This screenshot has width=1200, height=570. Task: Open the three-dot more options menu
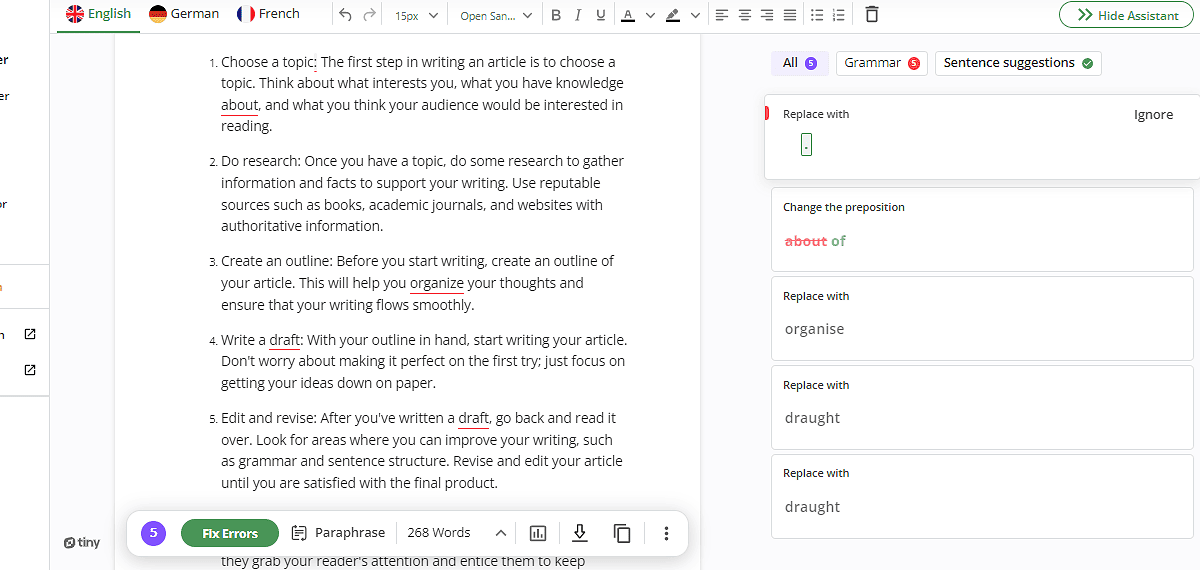[666, 533]
